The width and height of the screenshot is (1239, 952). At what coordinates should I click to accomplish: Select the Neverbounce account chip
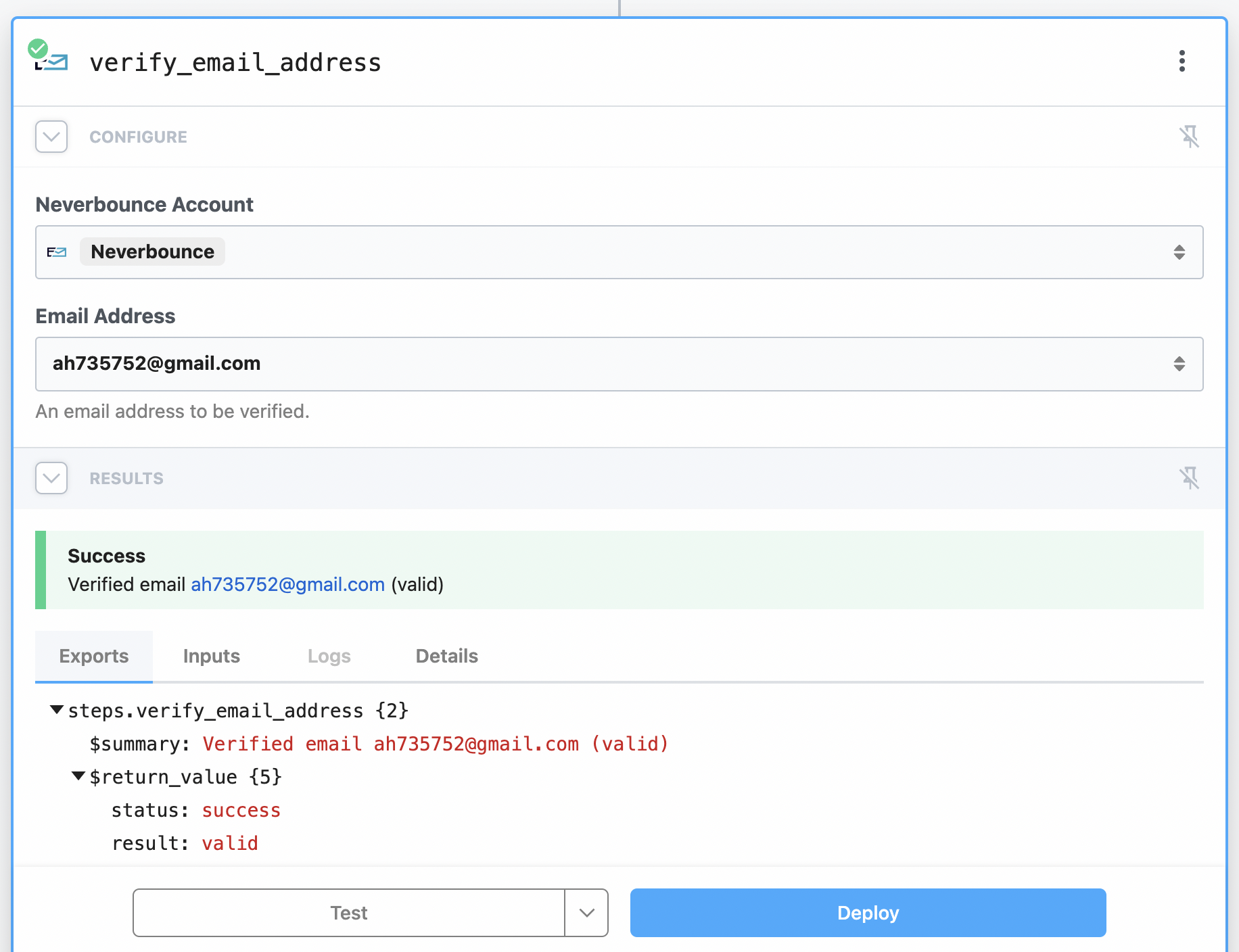pos(152,252)
